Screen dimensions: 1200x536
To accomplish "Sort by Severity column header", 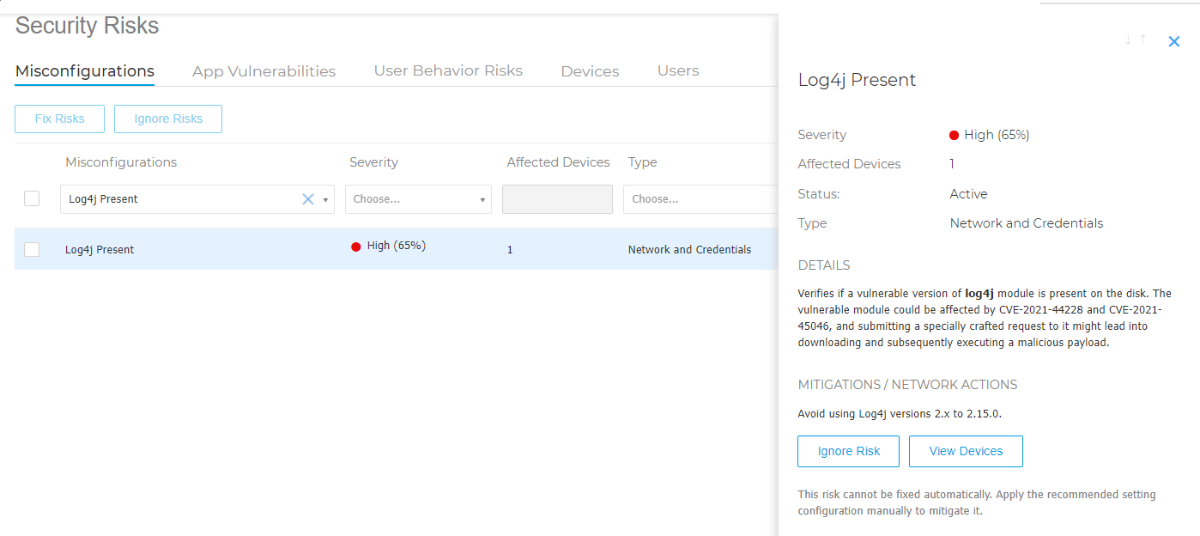I will click(x=374, y=162).
